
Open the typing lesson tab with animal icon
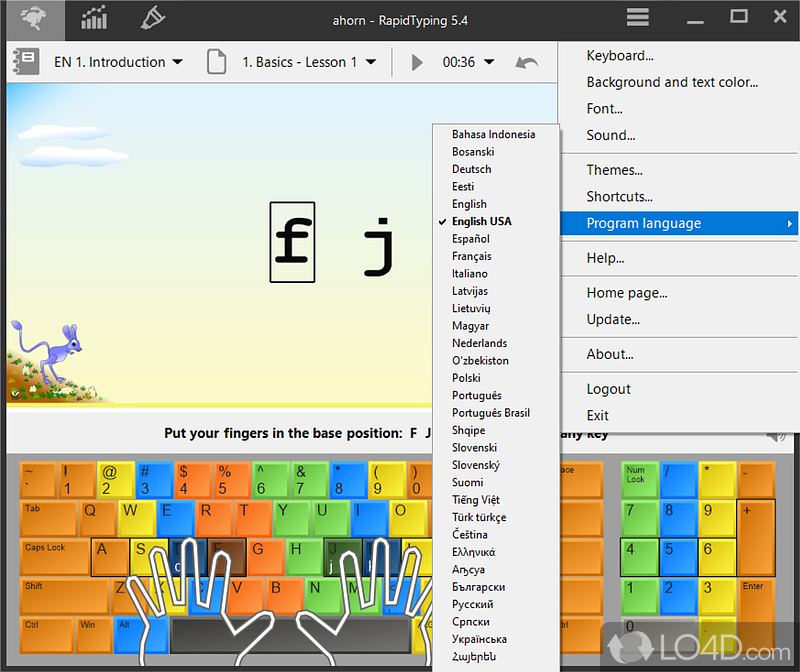(x=33, y=18)
